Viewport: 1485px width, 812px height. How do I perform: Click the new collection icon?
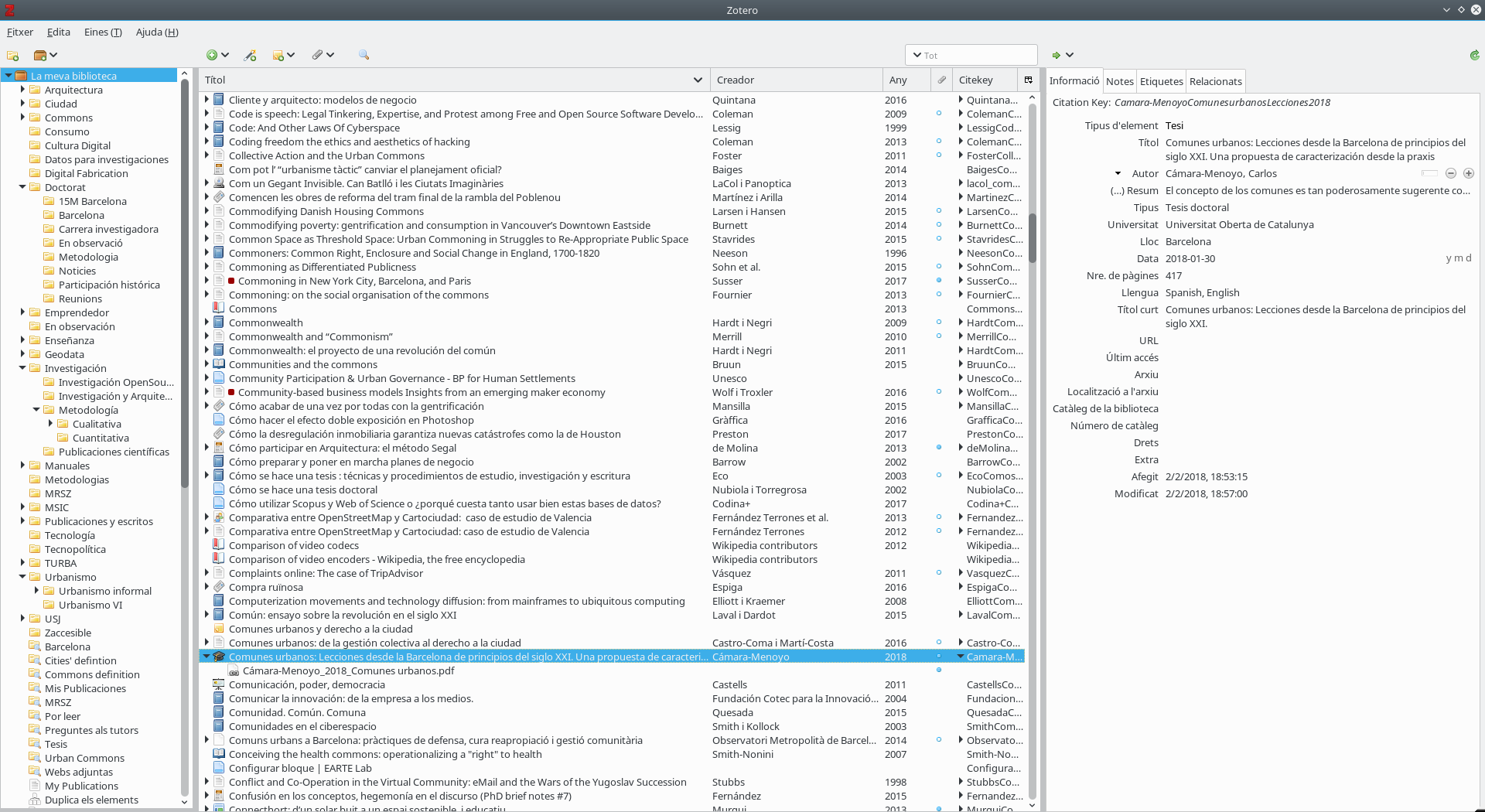click(x=12, y=55)
